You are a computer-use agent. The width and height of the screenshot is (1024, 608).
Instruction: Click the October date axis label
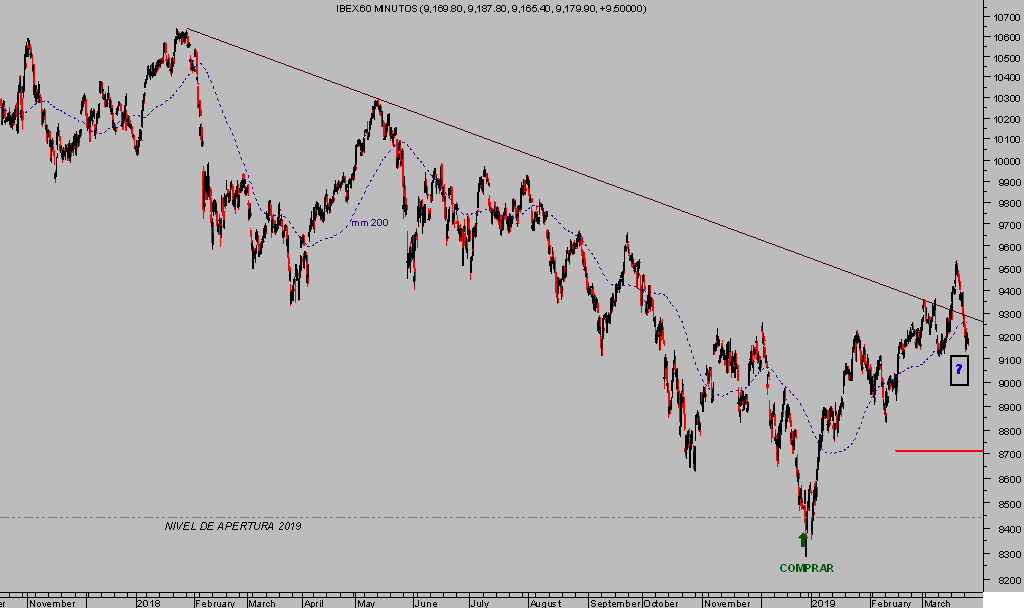click(661, 603)
